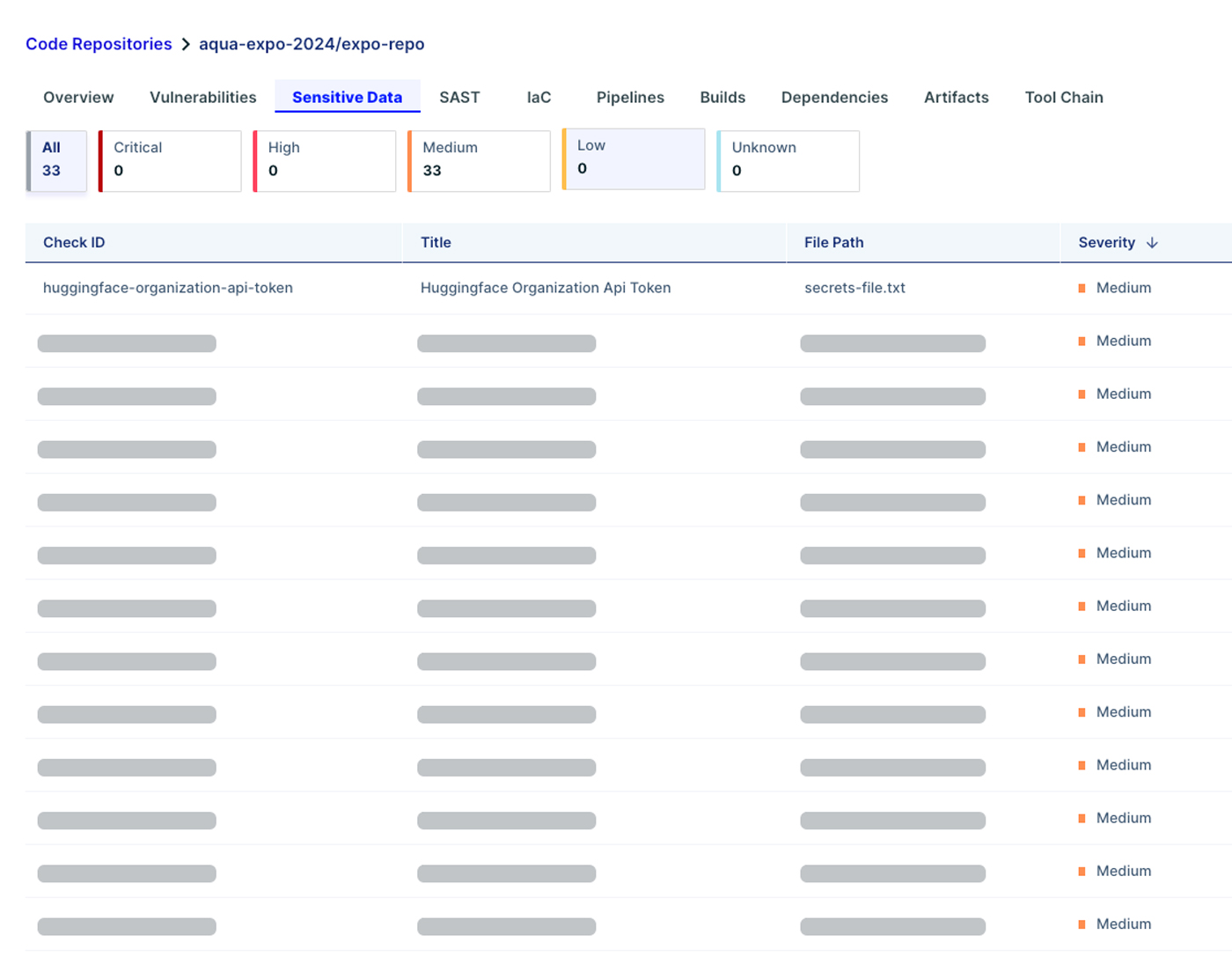Open the Artifacts tab
Viewport: 1232px width, 972px height.
pos(956,97)
